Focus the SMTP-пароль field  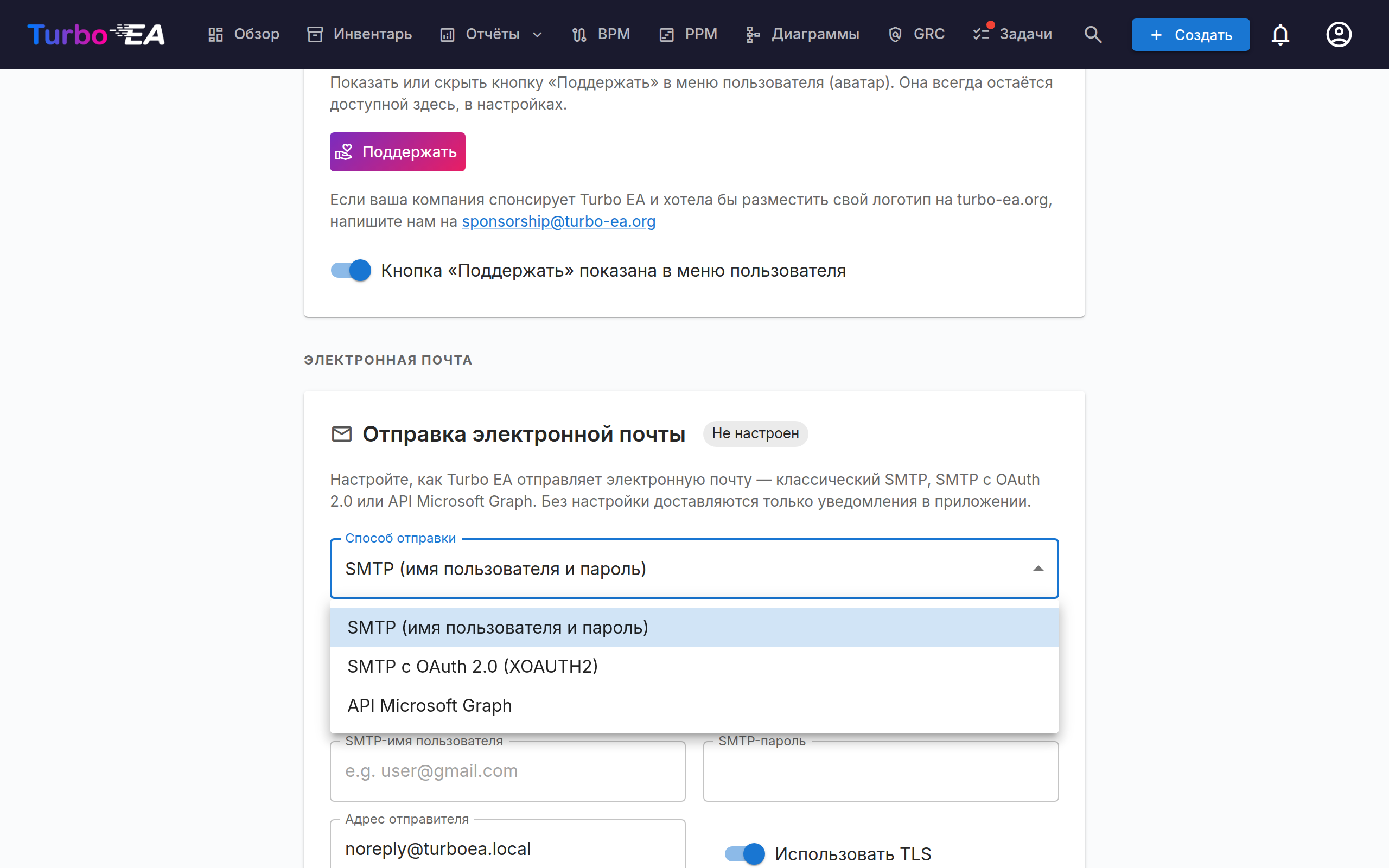click(x=881, y=771)
